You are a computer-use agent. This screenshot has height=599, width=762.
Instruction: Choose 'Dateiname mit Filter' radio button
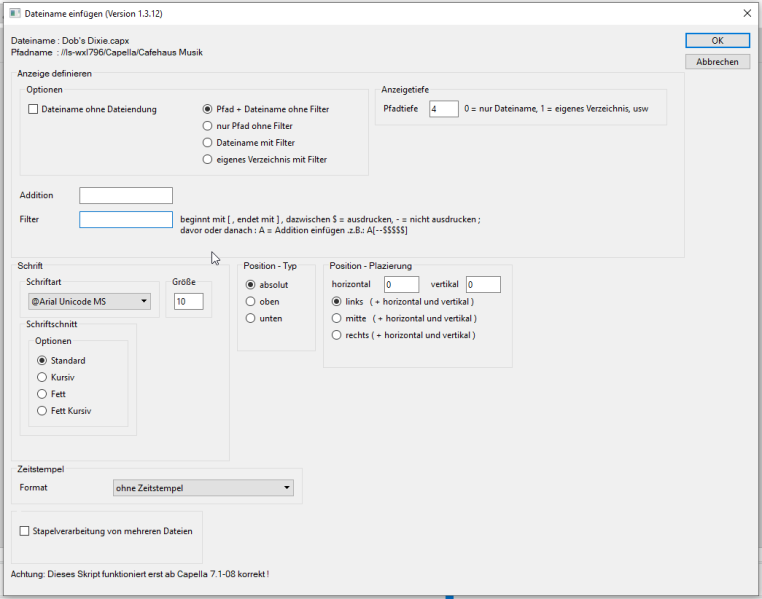point(208,143)
